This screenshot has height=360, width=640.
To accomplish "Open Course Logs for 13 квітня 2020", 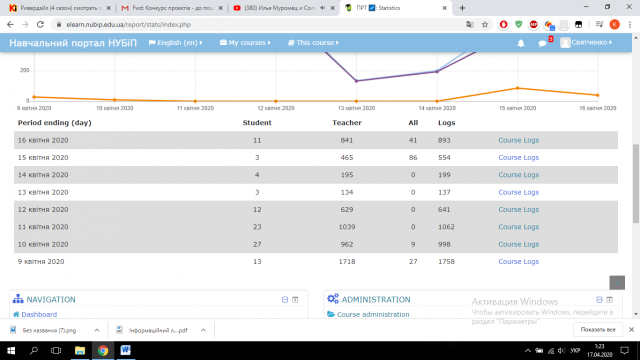I will pyautogui.click(x=518, y=192).
